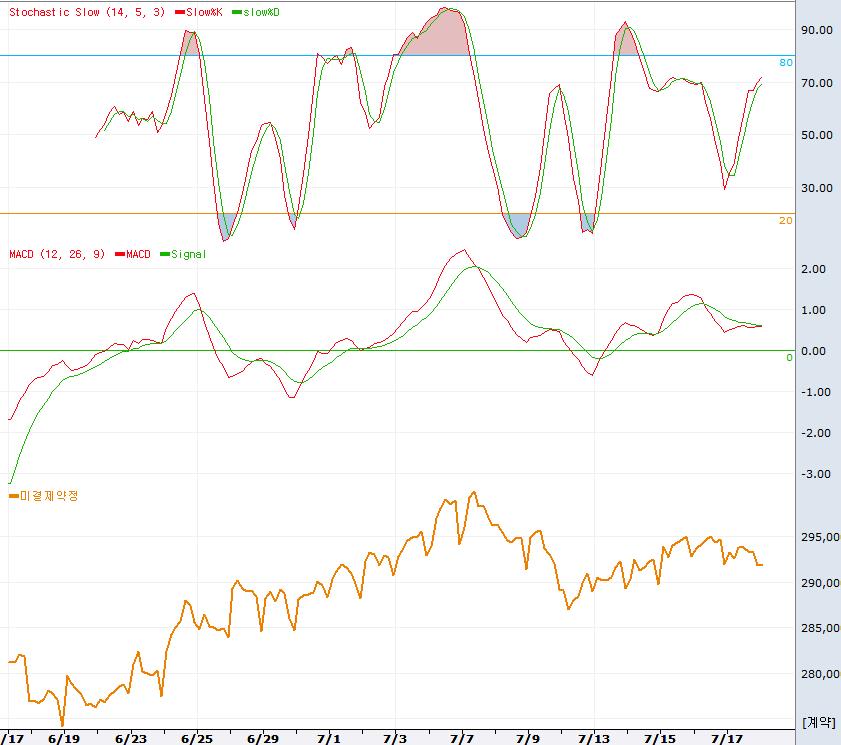The image size is (841, 745).
Task: Click the 7/7 date on time axis
Action: coord(462,739)
